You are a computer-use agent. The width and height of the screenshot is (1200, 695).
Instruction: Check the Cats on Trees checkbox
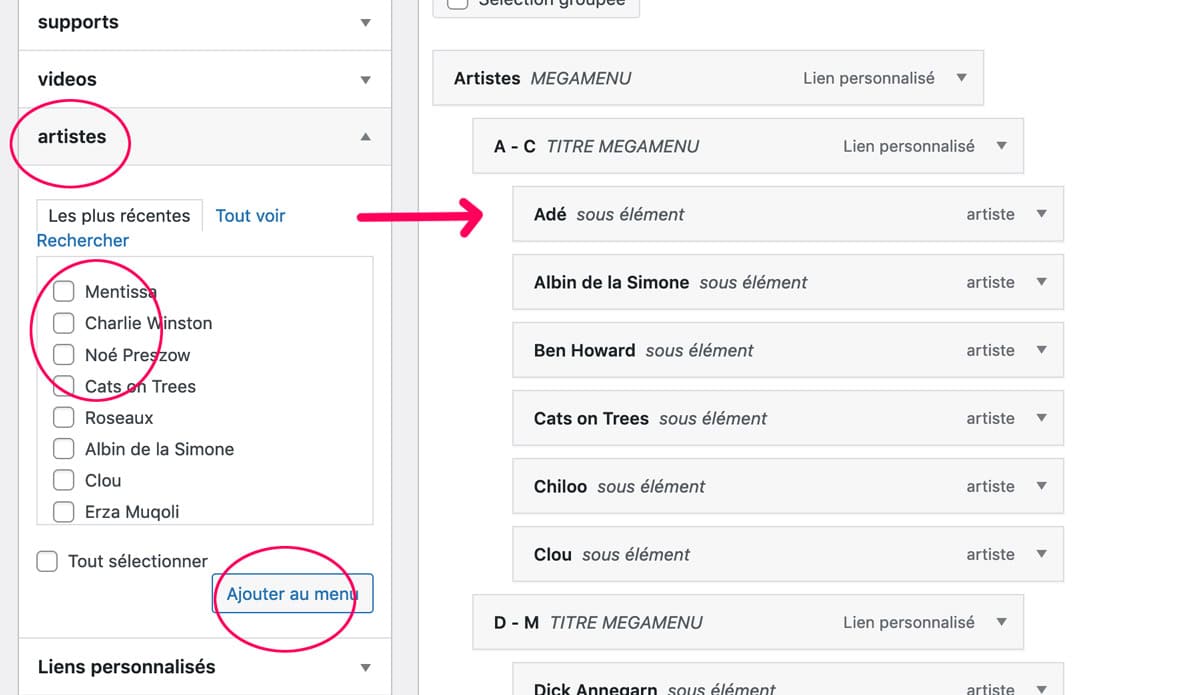(63, 386)
